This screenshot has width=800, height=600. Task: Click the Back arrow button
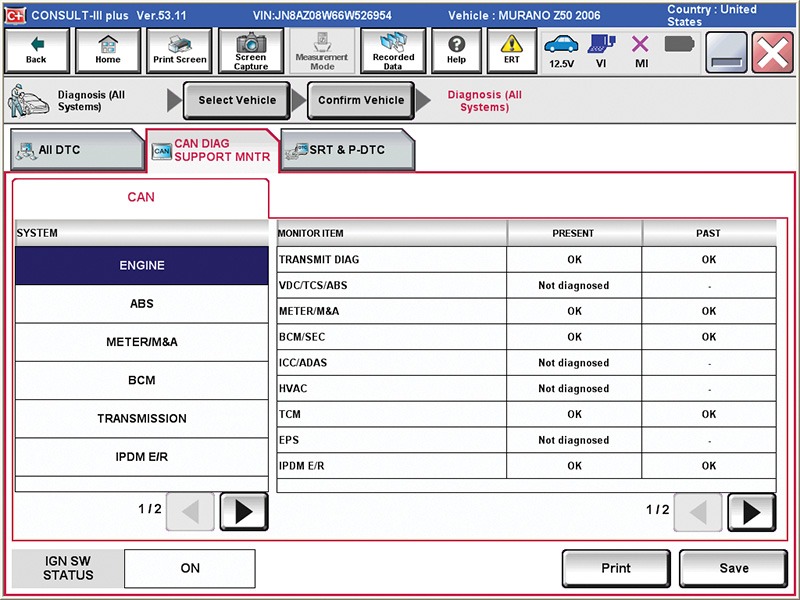click(x=37, y=51)
